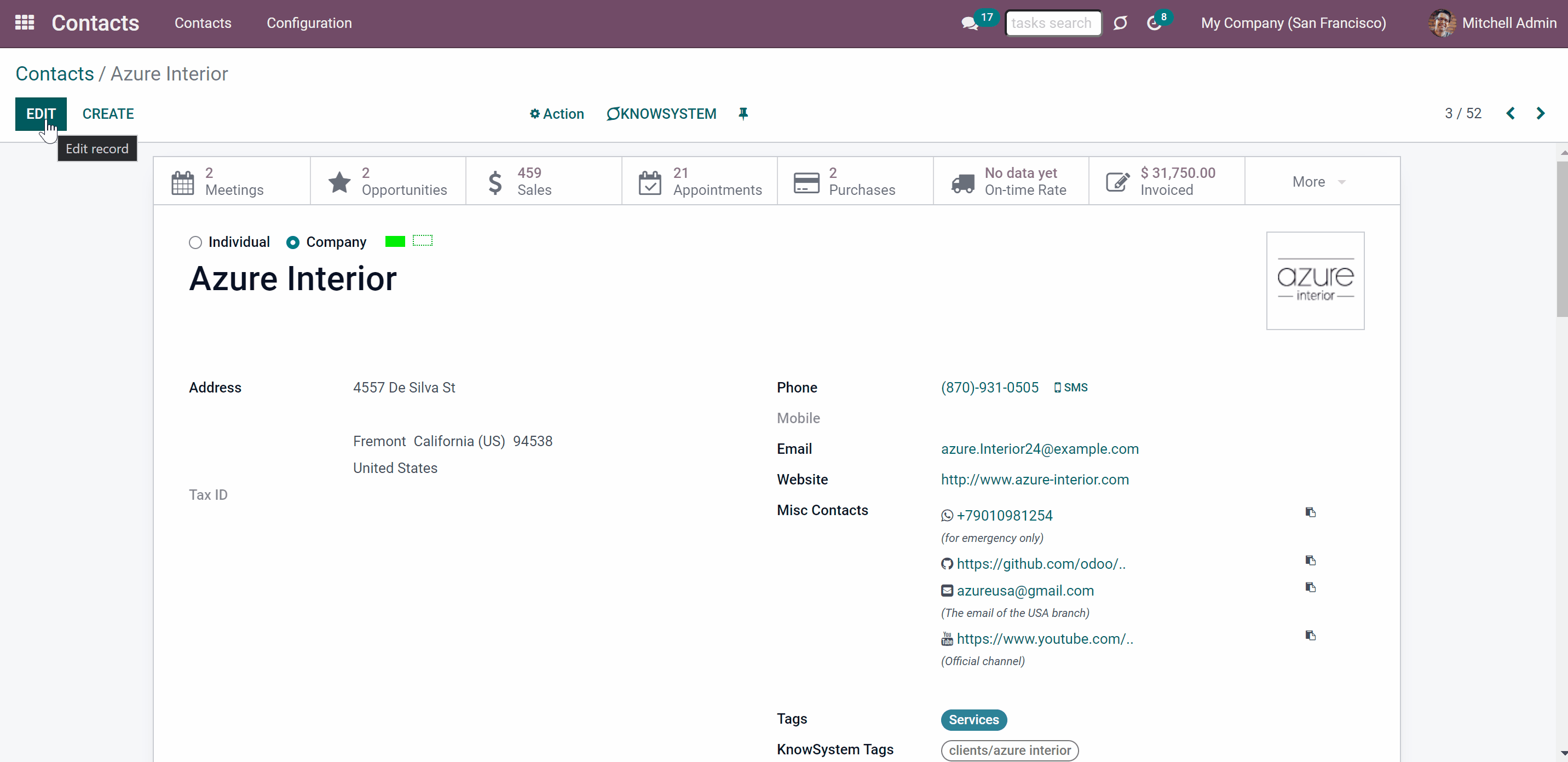Click the Azure Interior logo image
Image resolution: width=1568 pixels, height=762 pixels.
pos(1316,281)
